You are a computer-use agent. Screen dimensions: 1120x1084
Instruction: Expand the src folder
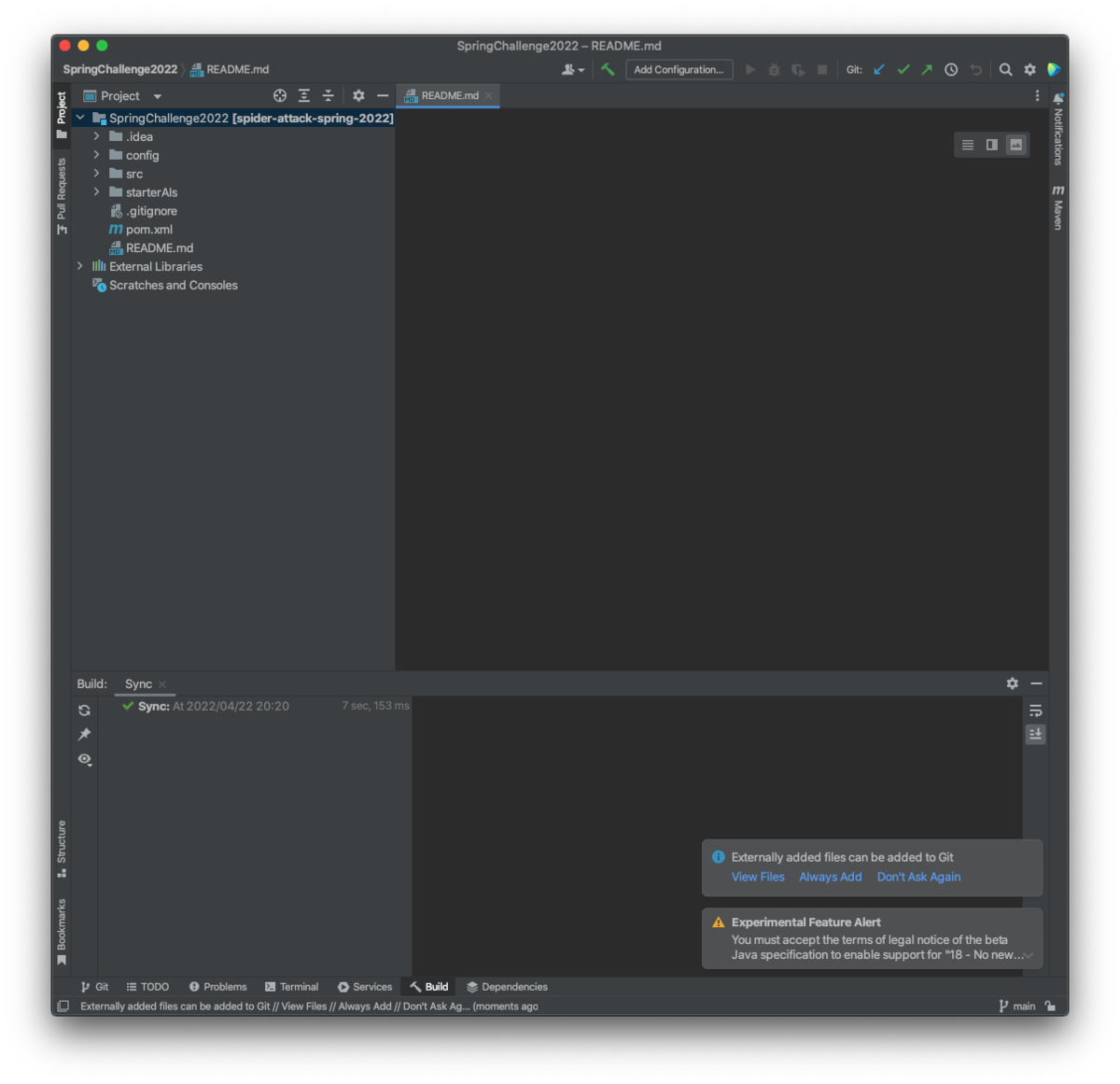(x=96, y=173)
